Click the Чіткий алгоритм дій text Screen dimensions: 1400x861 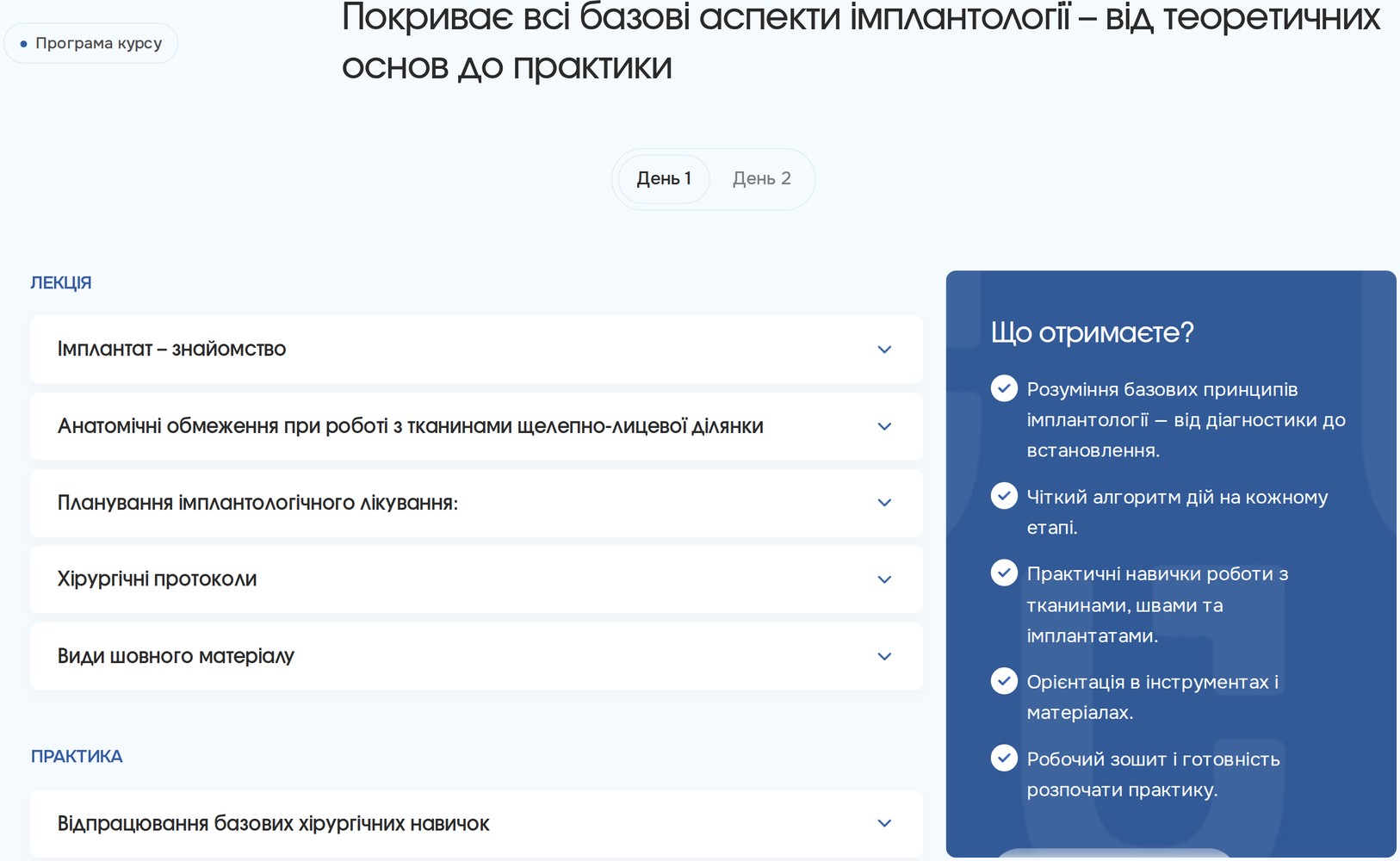[x=1177, y=512]
